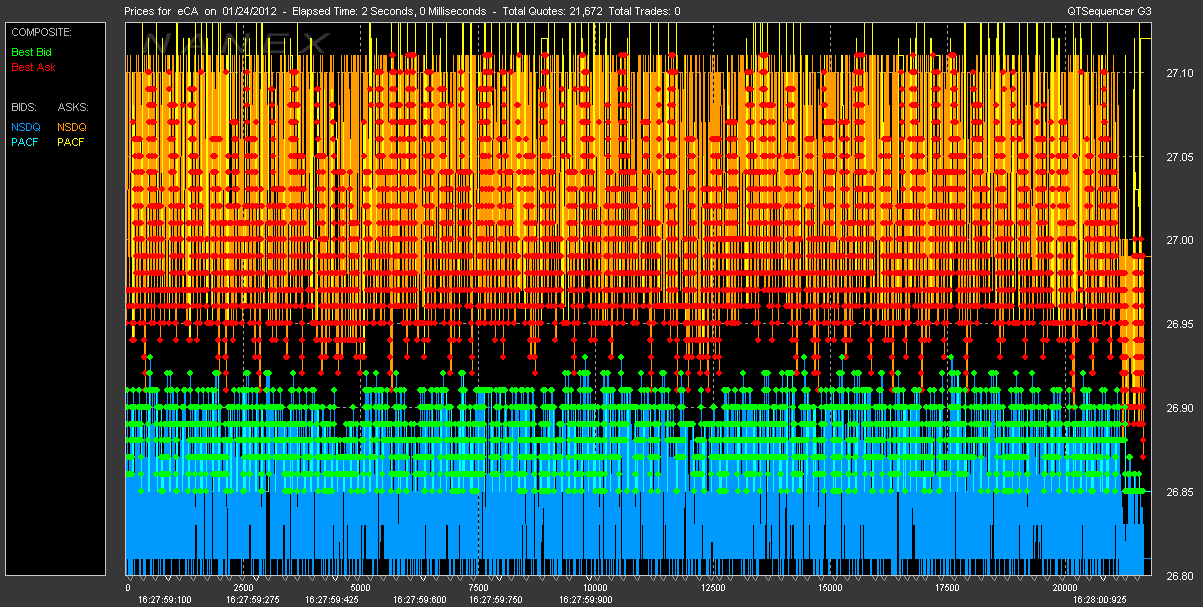Select the green Best Bid legend label
The height and width of the screenshot is (607, 1203).
pos(30,52)
